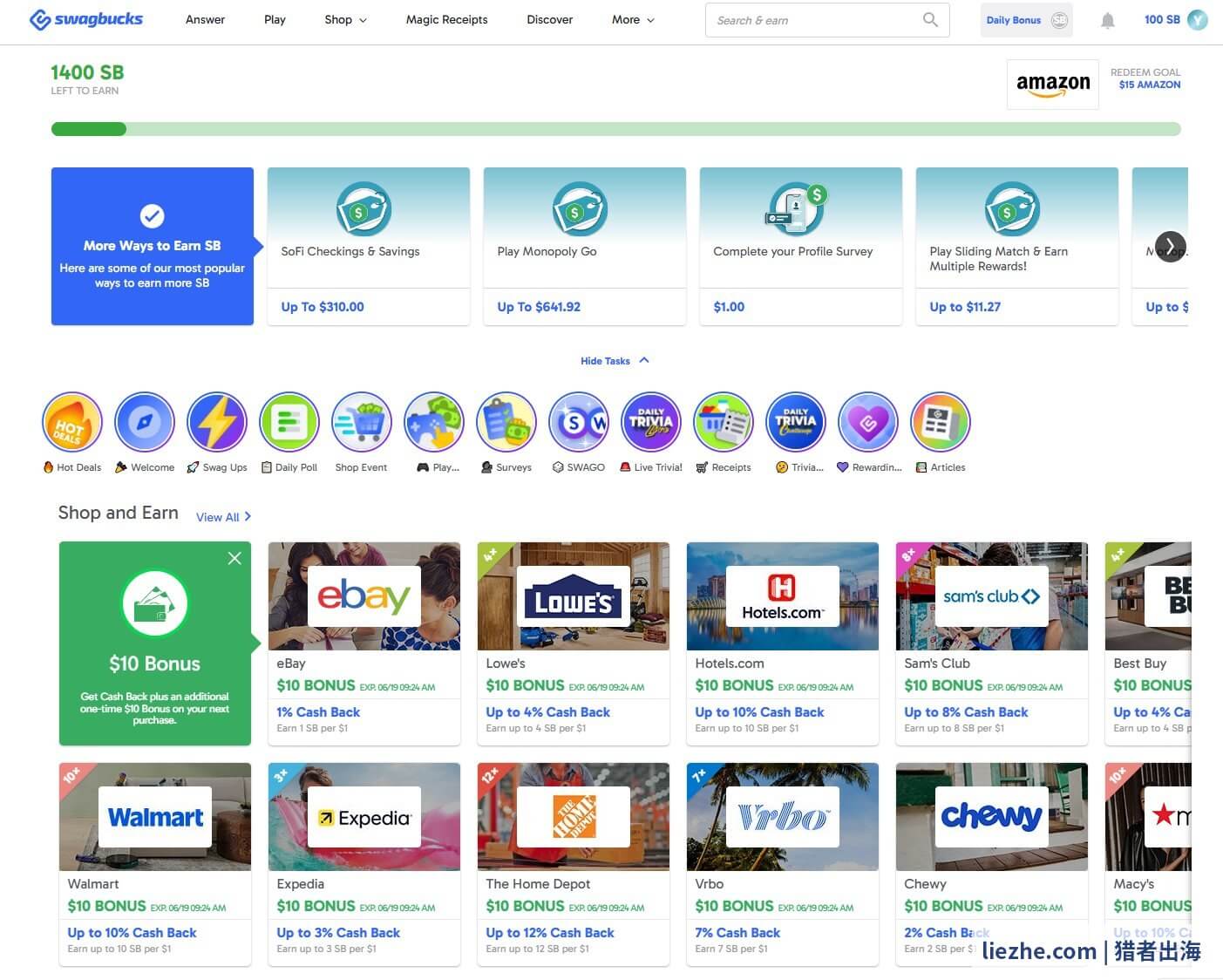Open the Walmart store thumbnail
1223x980 pixels.
(155, 817)
